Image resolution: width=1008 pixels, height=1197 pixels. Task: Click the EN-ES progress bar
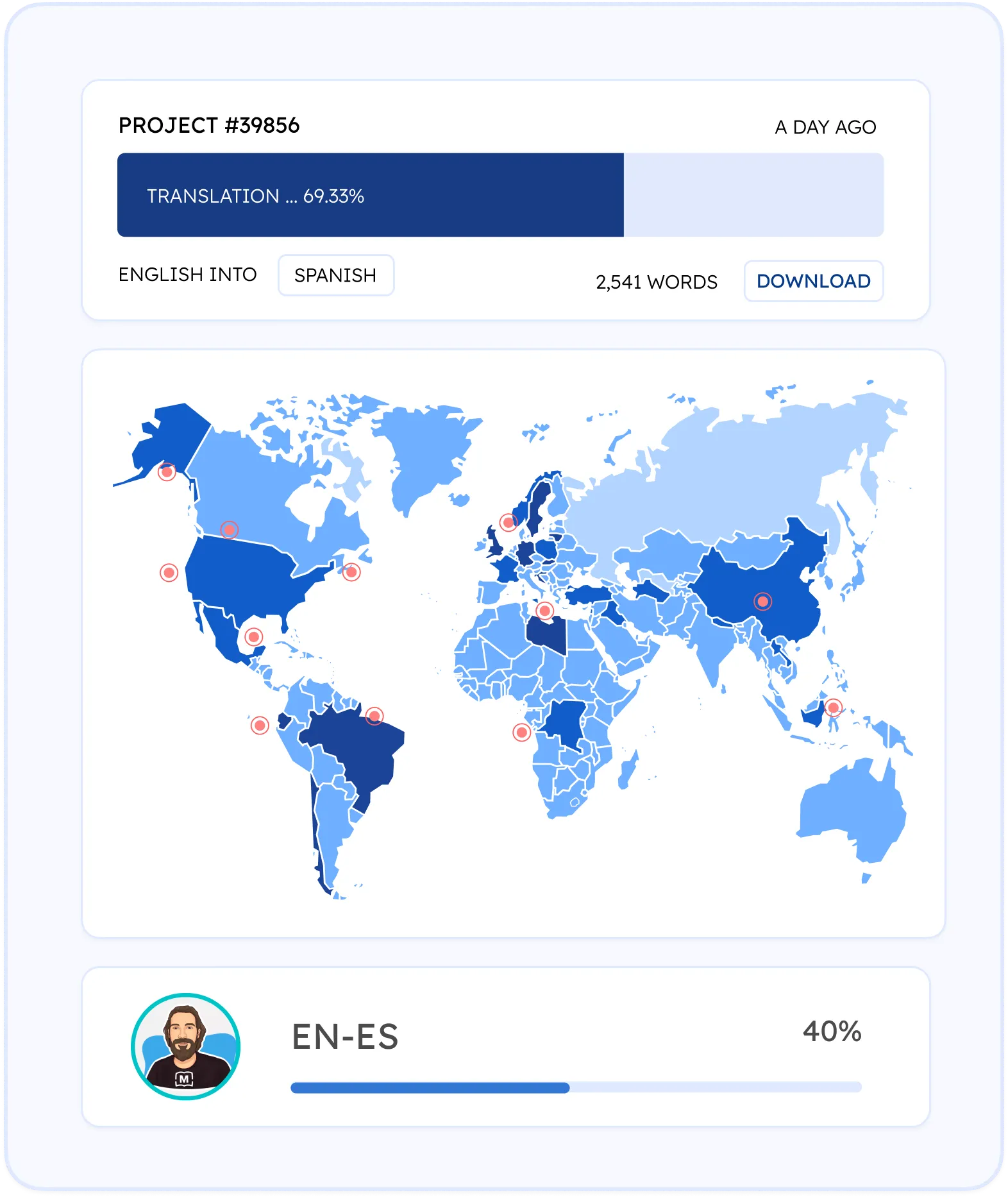[575, 1087]
